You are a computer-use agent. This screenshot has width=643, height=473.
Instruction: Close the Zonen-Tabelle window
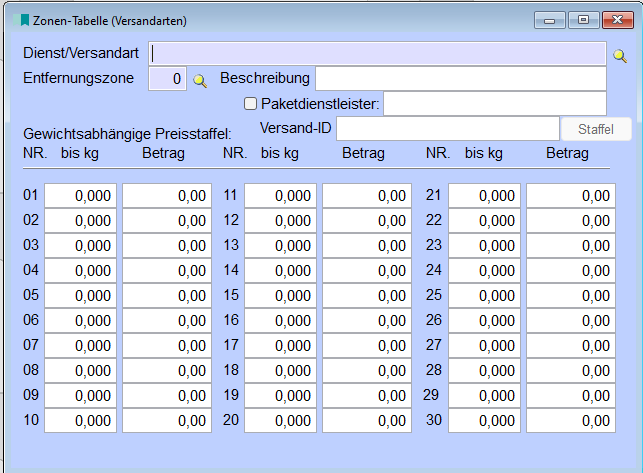point(616,20)
